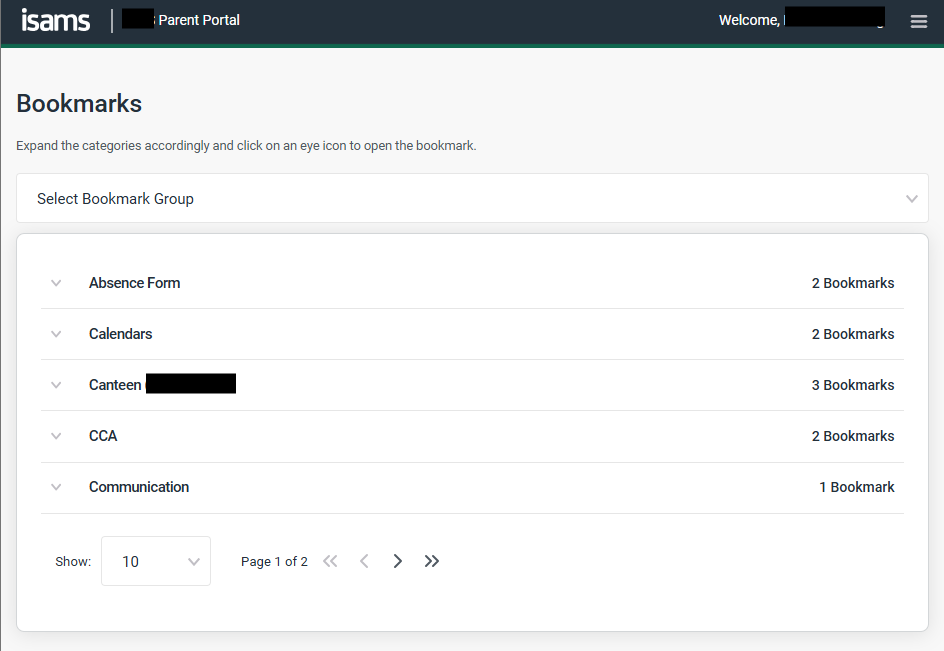Select the Calendars row label
The width and height of the screenshot is (944, 651).
pyautogui.click(x=120, y=334)
